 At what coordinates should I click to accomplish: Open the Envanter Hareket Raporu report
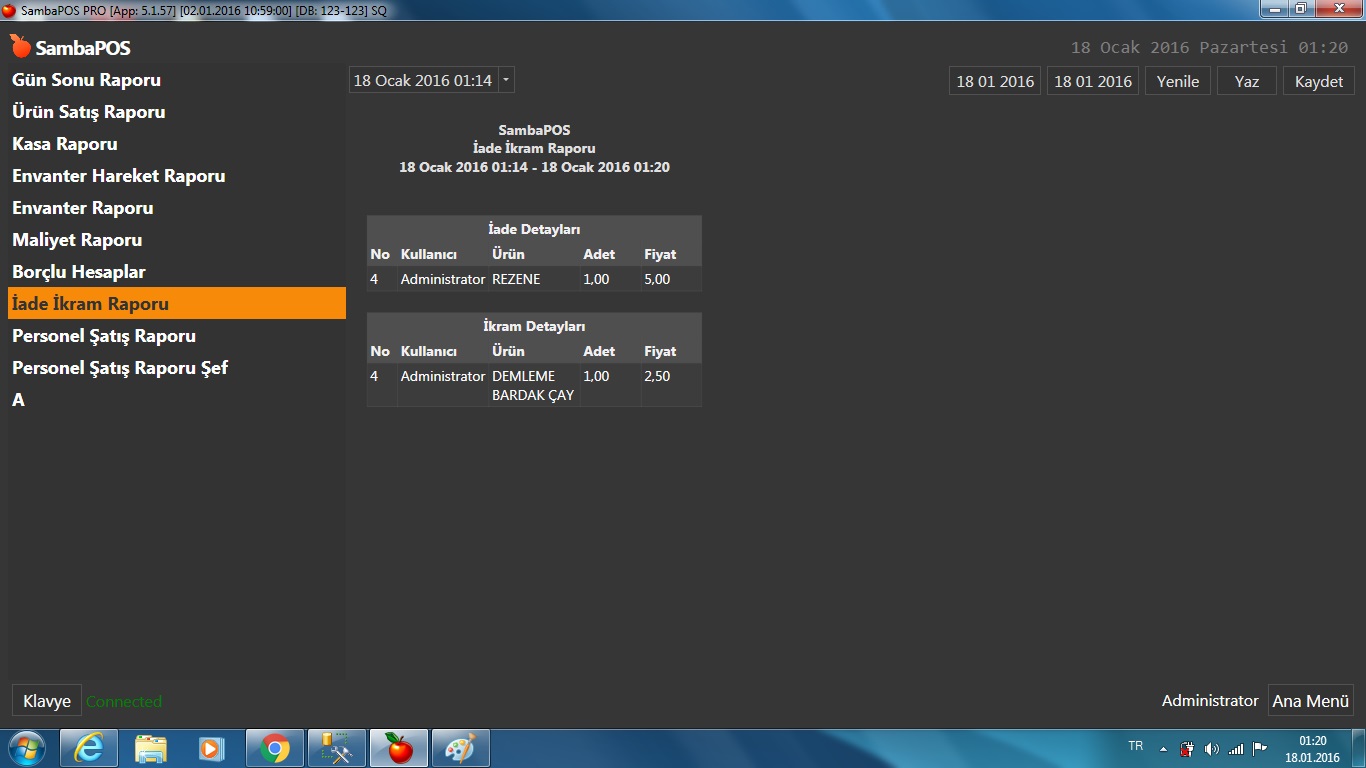click(118, 176)
